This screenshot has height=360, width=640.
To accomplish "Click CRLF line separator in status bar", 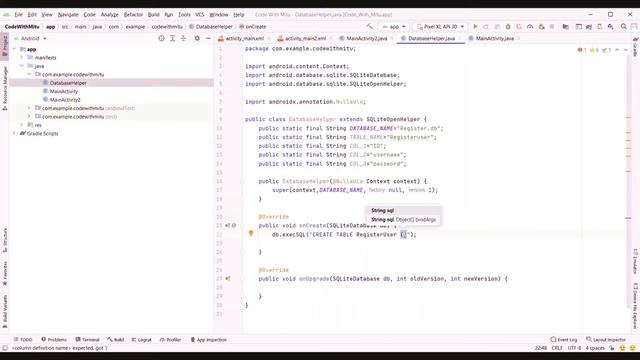I will [x=557, y=348].
